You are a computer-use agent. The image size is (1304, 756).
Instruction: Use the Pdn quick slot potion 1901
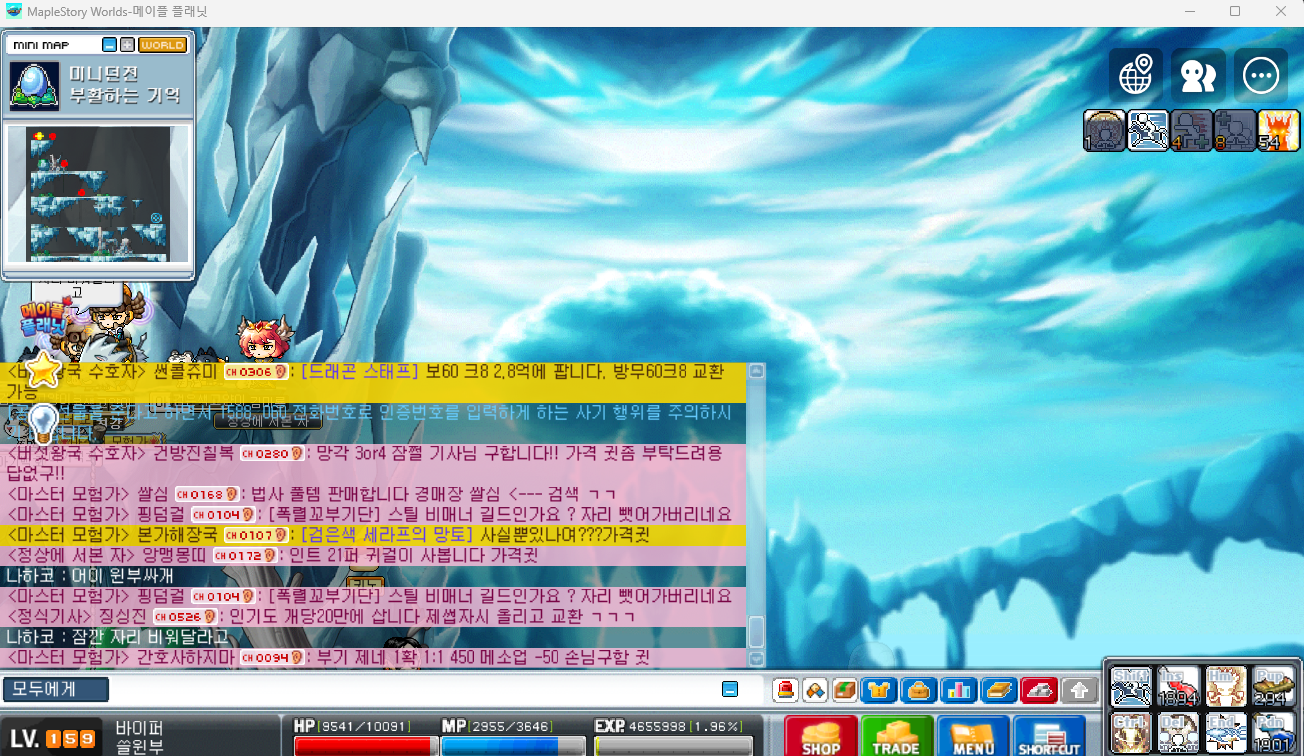pos(1273,732)
